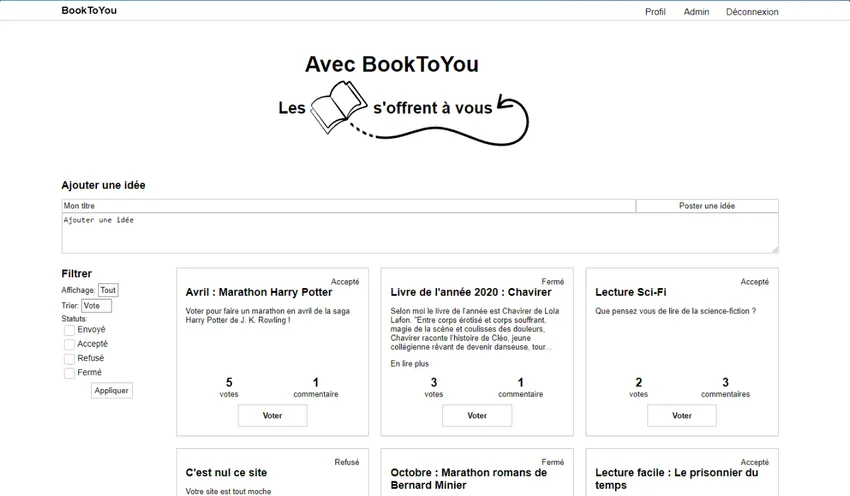Image resolution: width=850 pixels, height=496 pixels.
Task: Vote for Avril Marathon Harry Potter
Action: tap(272, 416)
